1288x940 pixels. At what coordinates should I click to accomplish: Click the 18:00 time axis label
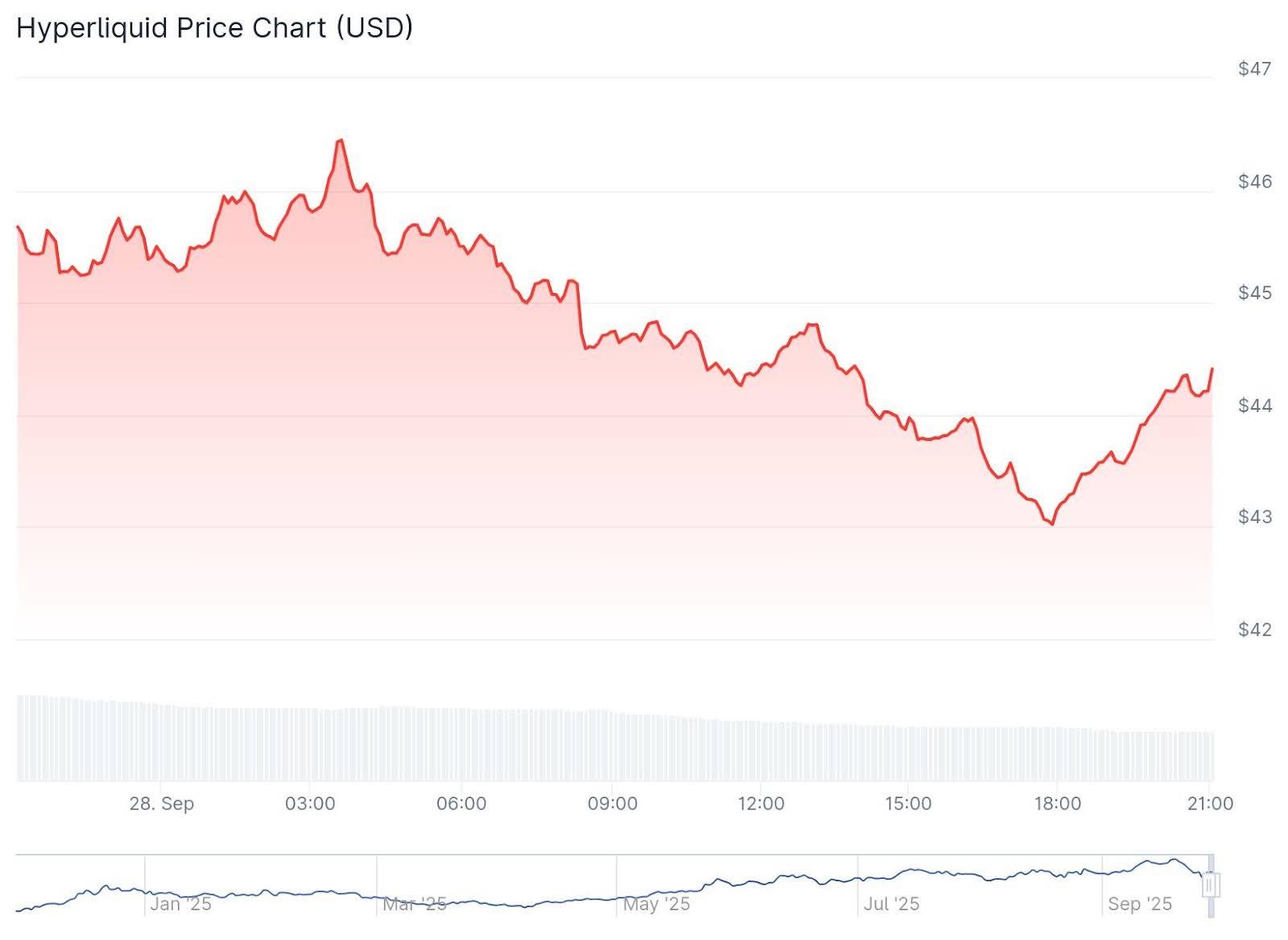point(1057,803)
